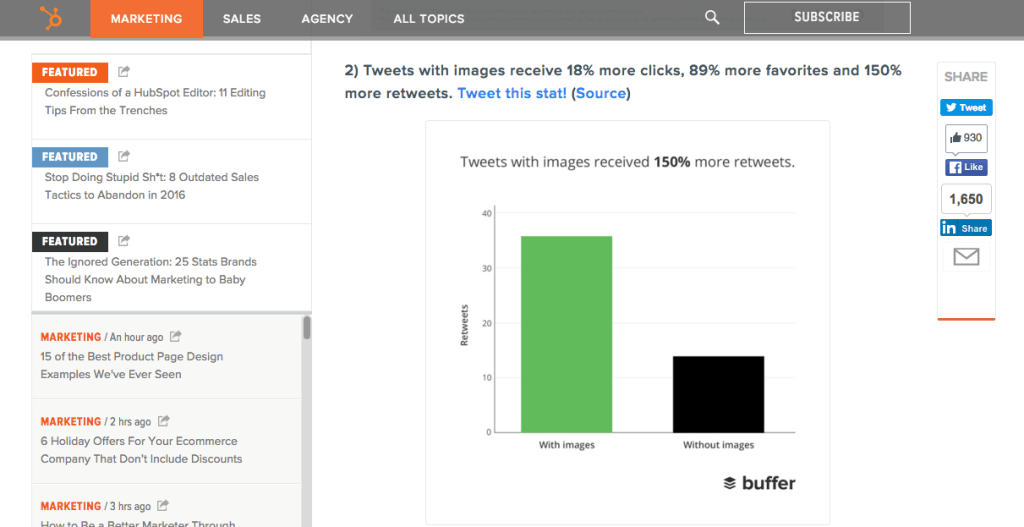Go to the Agency section
Image resolution: width=1024 pixels, height=527 pixels.
coord(327,19)
